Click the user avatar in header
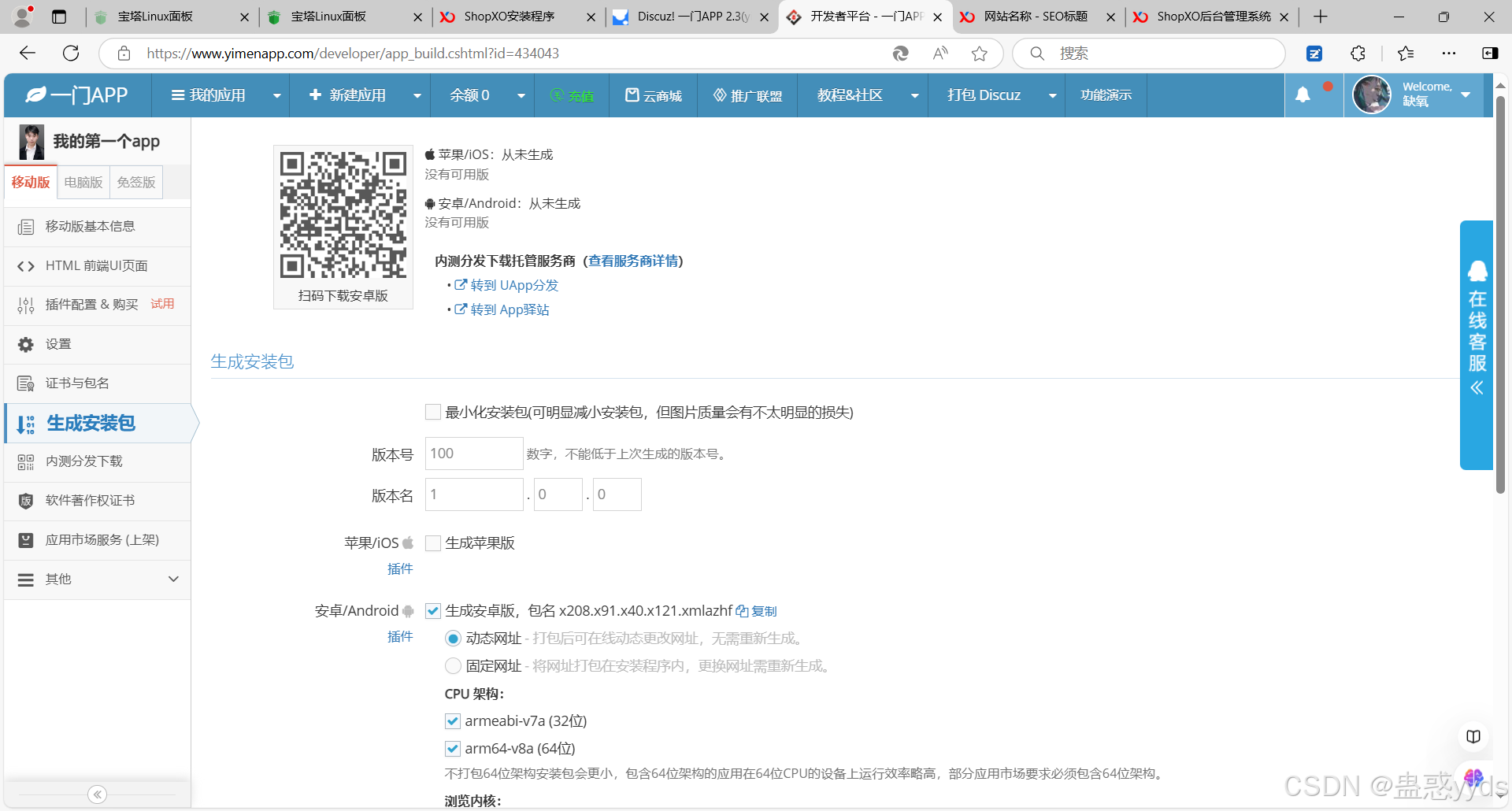Image resolution: width=1512 pixels, height=811 pixels. (1372, 95)
